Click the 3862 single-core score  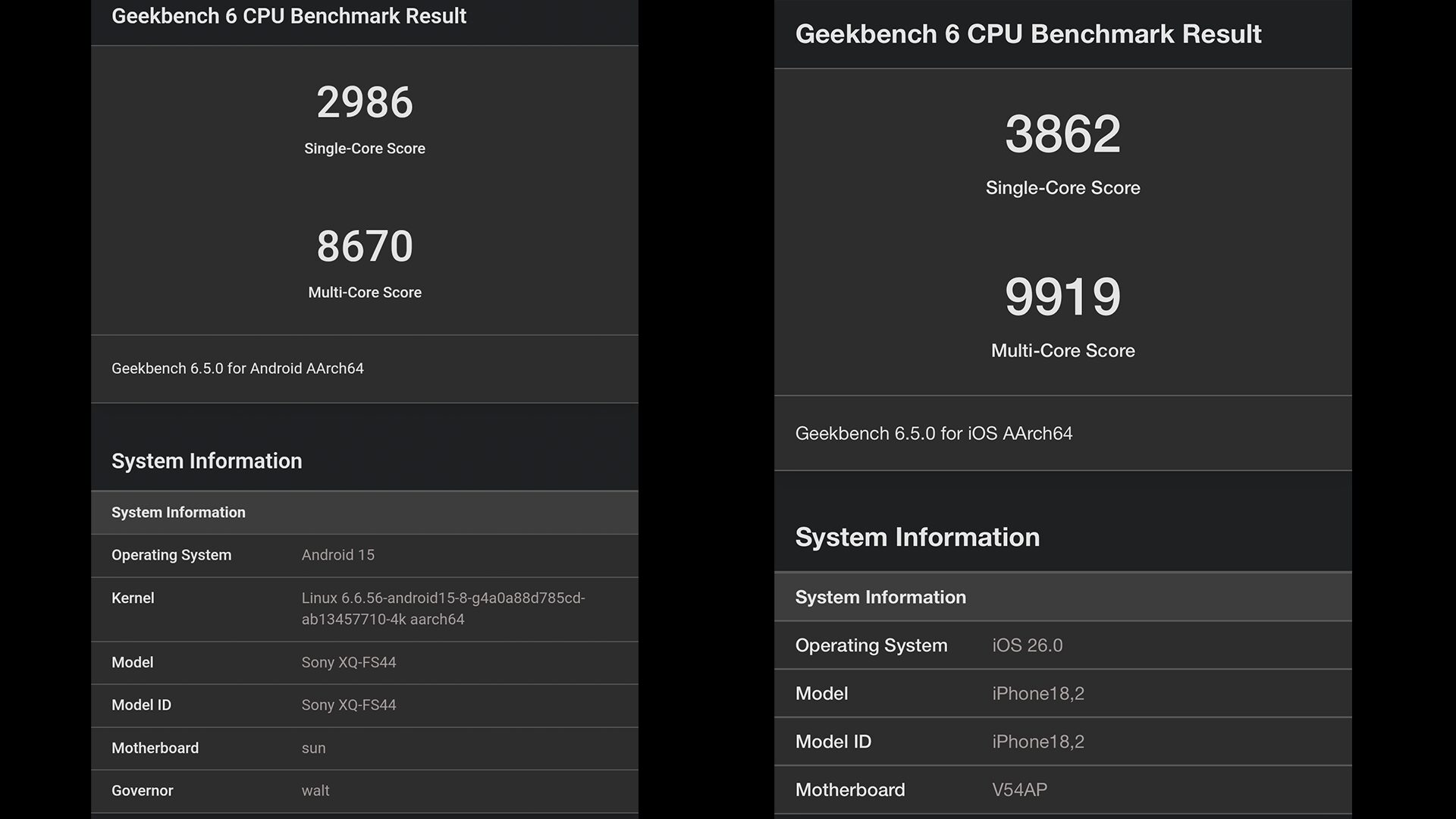pyautogui.click(x=1062, y=134)
